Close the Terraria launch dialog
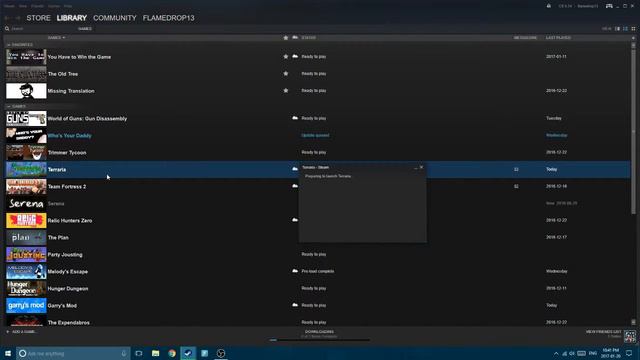The width and height of the screenshot is (640, 360). (x=422, y=167)
